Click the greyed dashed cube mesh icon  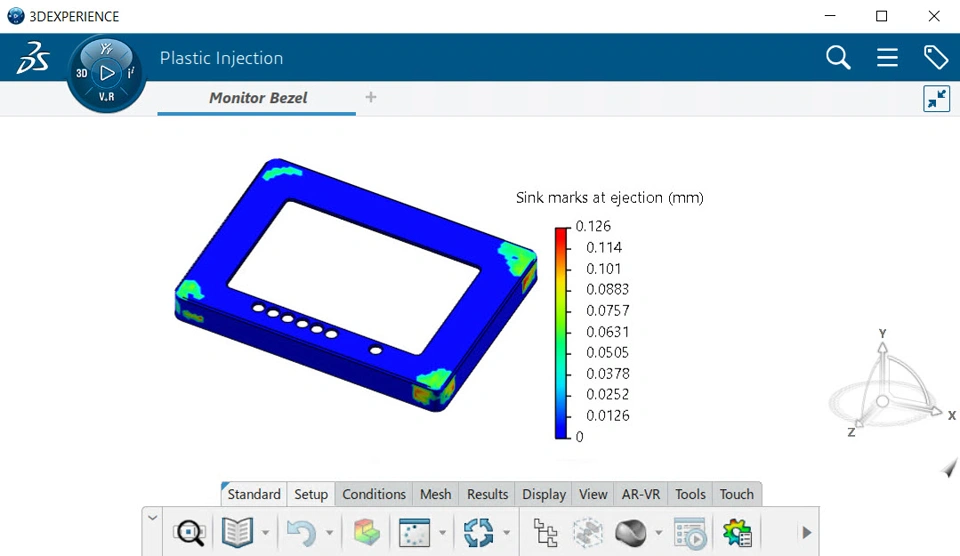pos(588,533)
